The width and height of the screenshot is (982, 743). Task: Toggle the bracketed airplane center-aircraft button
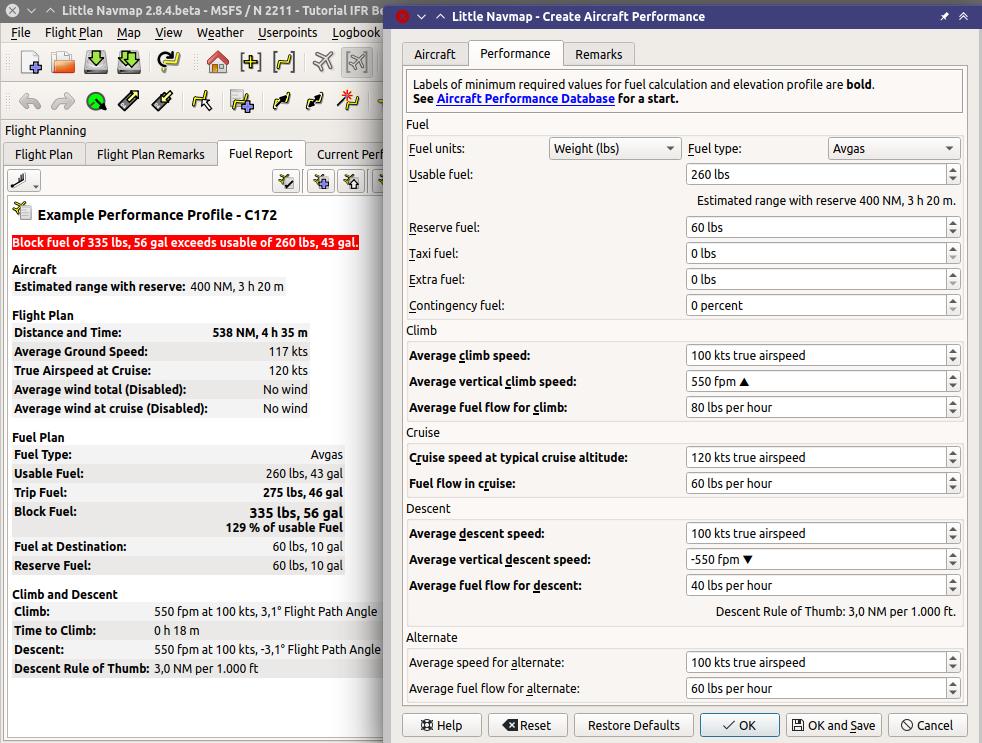click(x=356, y=62)
